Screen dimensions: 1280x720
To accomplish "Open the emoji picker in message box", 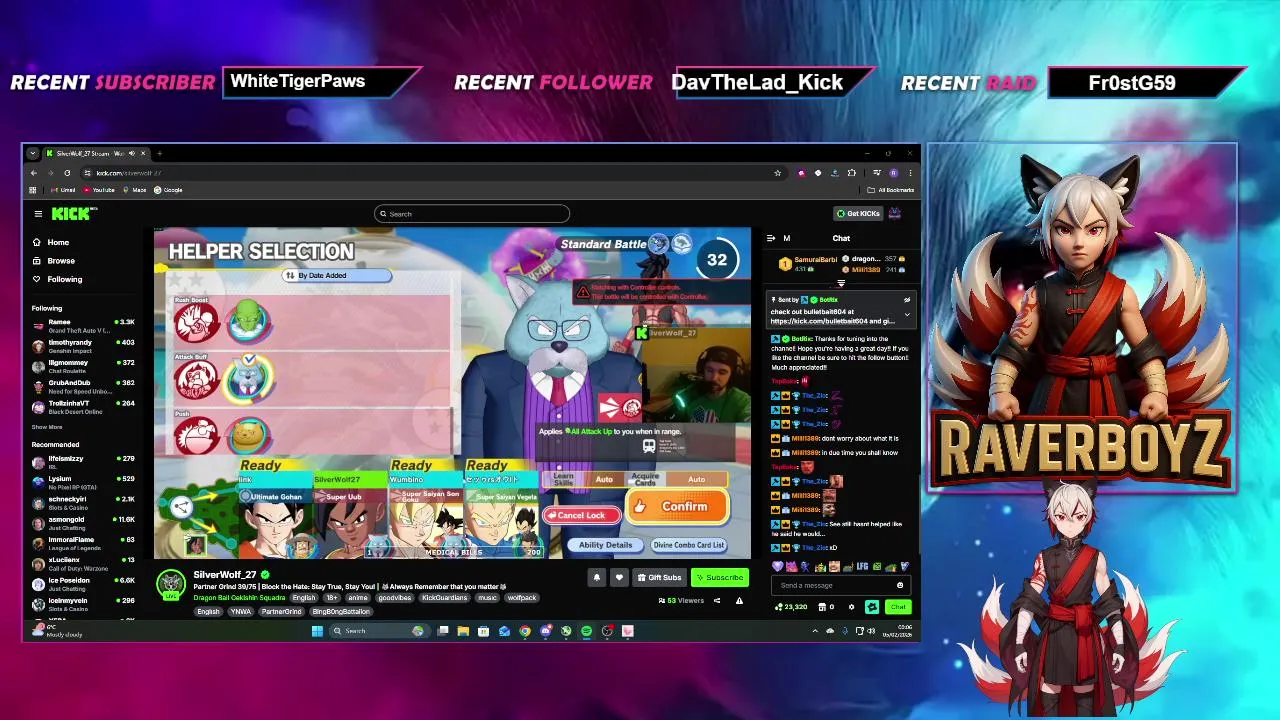I will click(x=900, y=585).
